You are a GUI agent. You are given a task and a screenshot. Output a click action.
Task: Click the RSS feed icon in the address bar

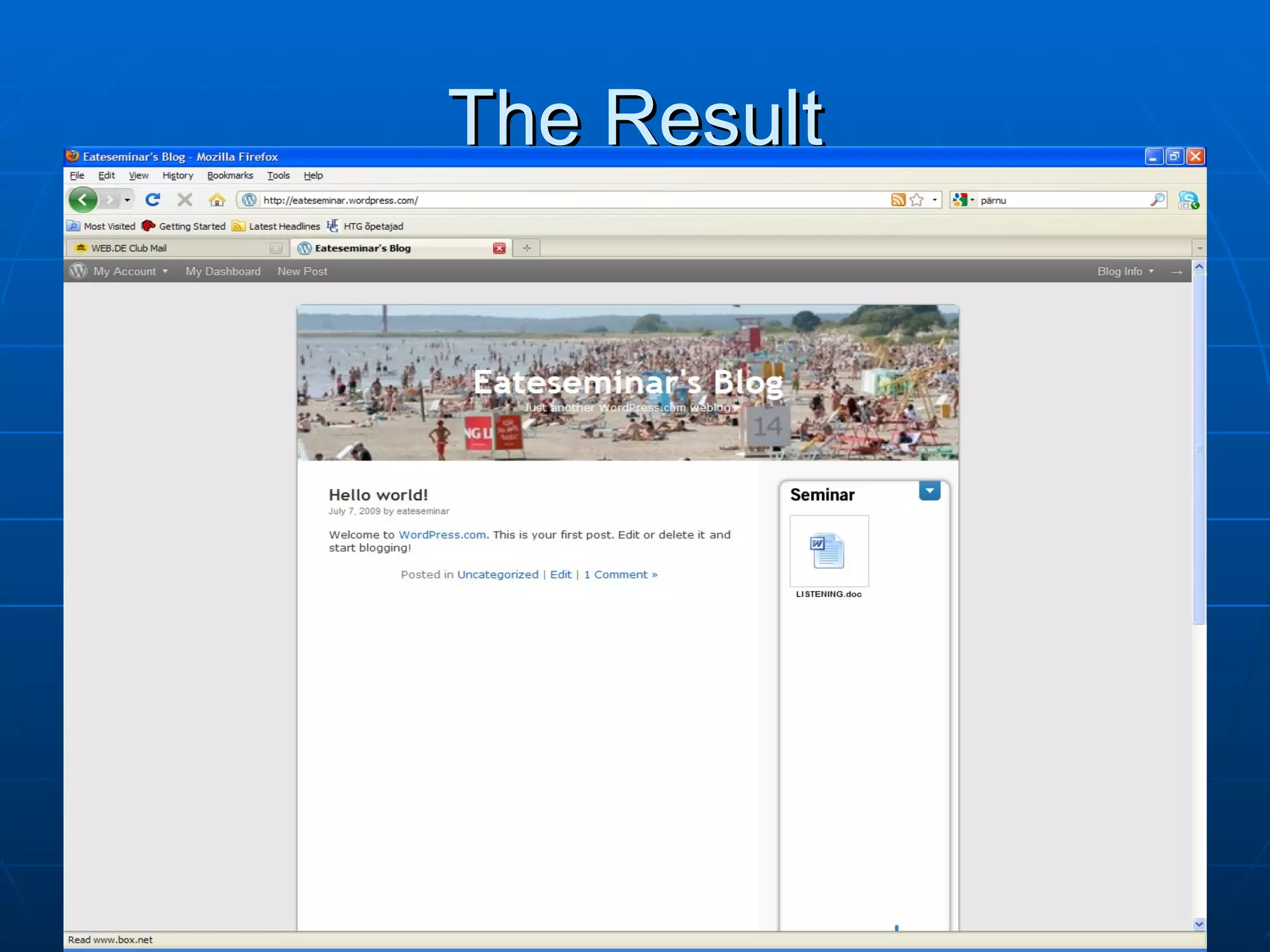pyautogui.click(x=898, y=200)
